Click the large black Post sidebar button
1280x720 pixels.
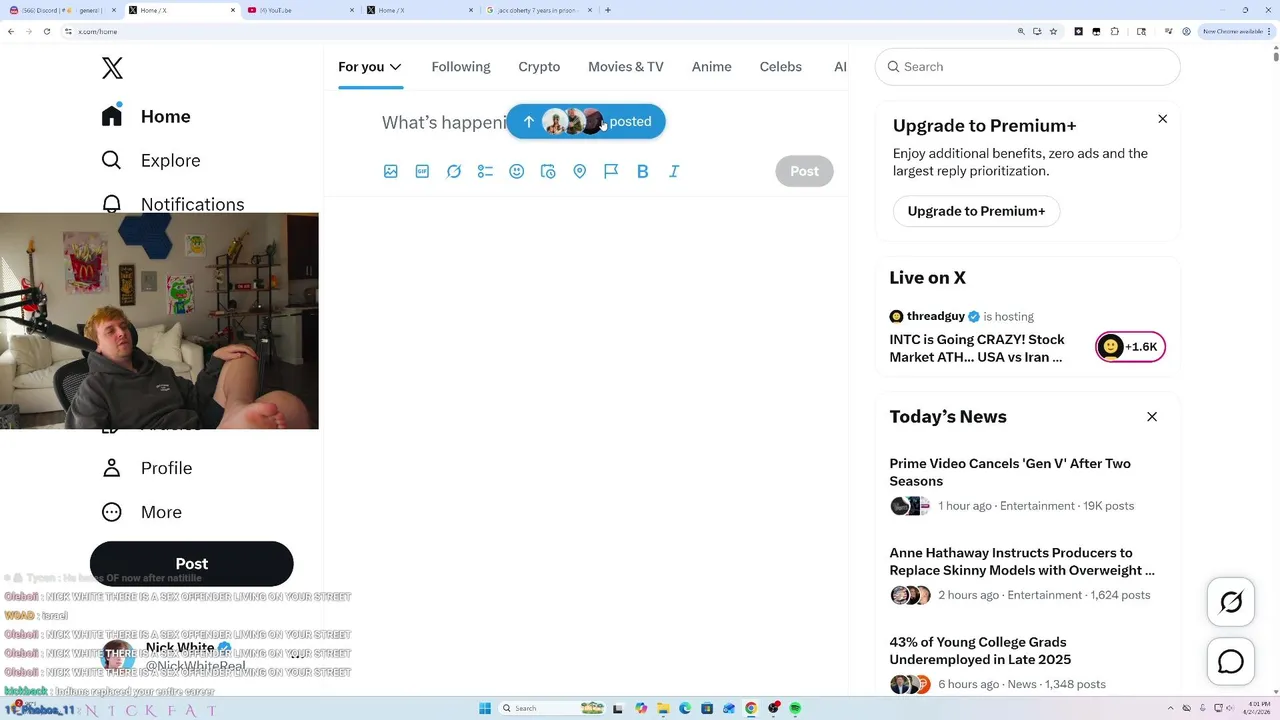tap(192, 563)
